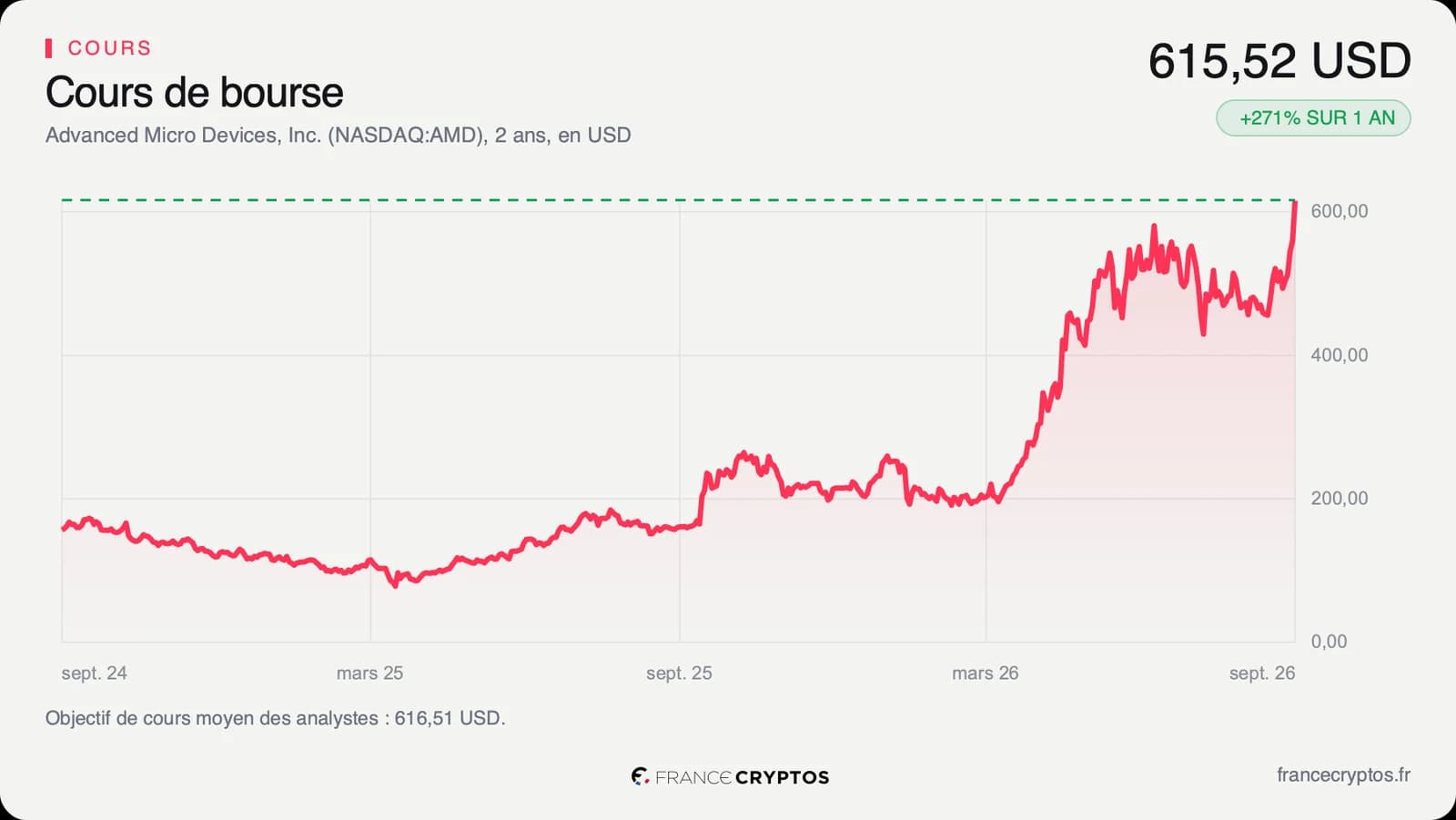Click the sept. 25 axis label

pyautogui.click(x=679, y=673)
